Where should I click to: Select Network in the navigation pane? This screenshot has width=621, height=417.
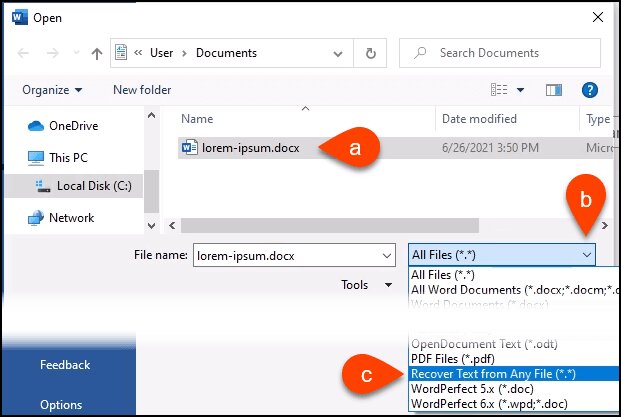61,218
